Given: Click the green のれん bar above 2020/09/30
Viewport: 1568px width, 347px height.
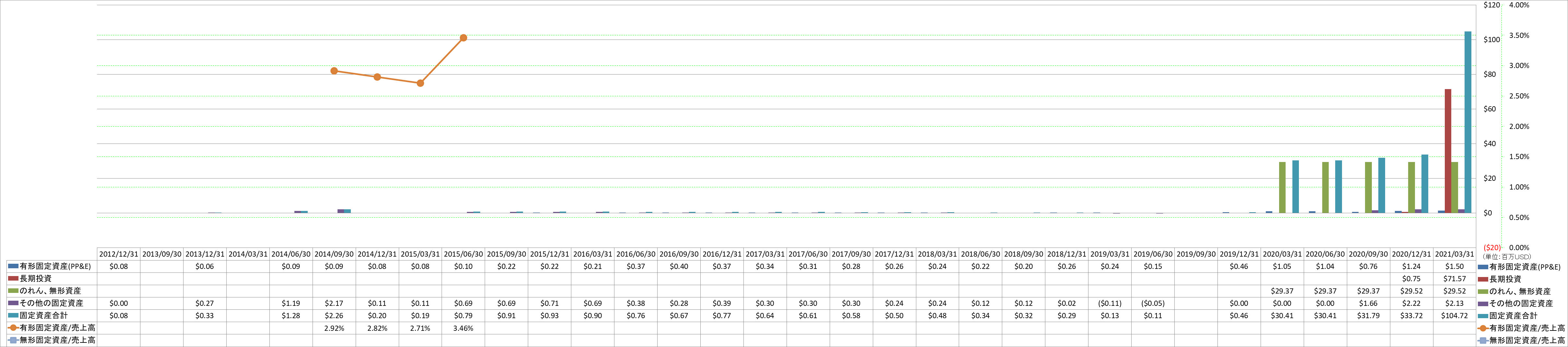Looking at the screenshot, I should pyautogui.click(x=1368, y=188).
